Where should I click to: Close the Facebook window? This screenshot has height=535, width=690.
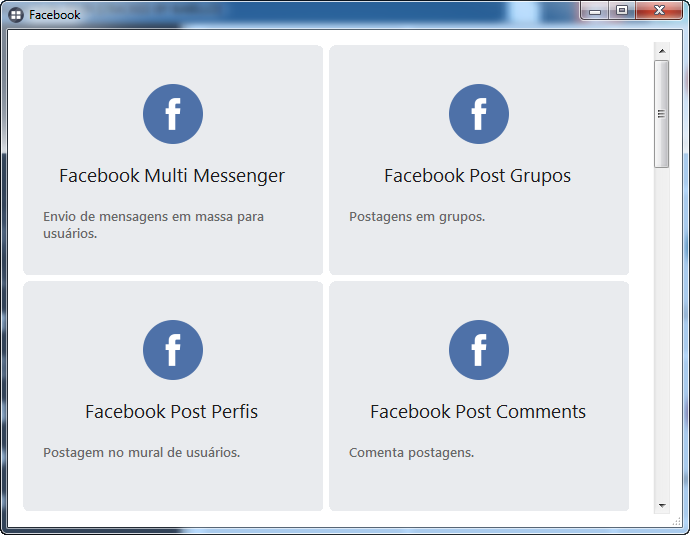(x=659, y=11)
